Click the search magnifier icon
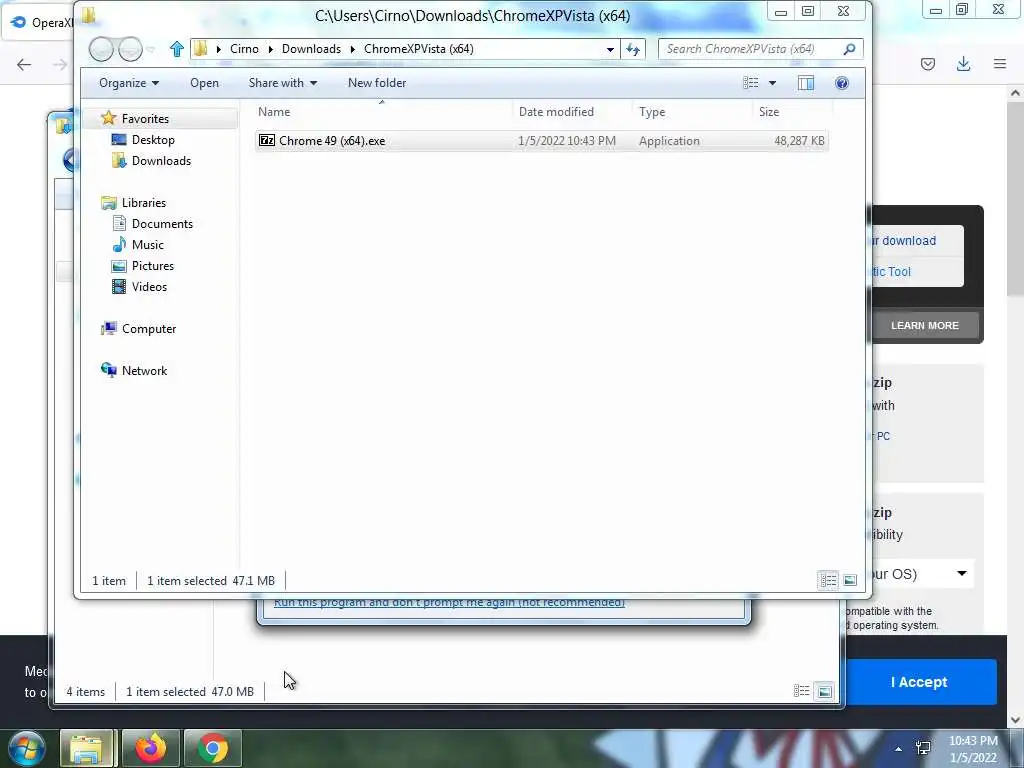Screen dimensions: 1024x768 (850, 49)
